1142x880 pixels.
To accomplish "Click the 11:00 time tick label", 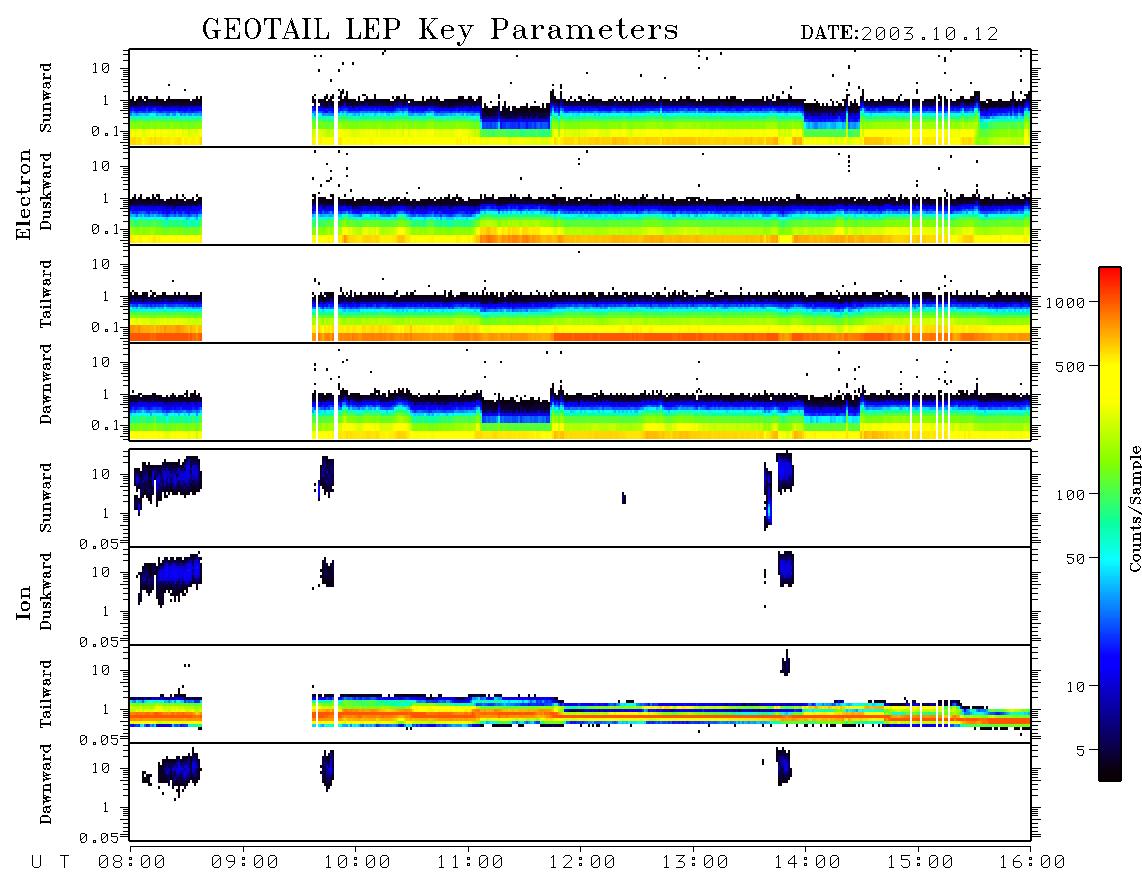I will [x=470, y=862].
